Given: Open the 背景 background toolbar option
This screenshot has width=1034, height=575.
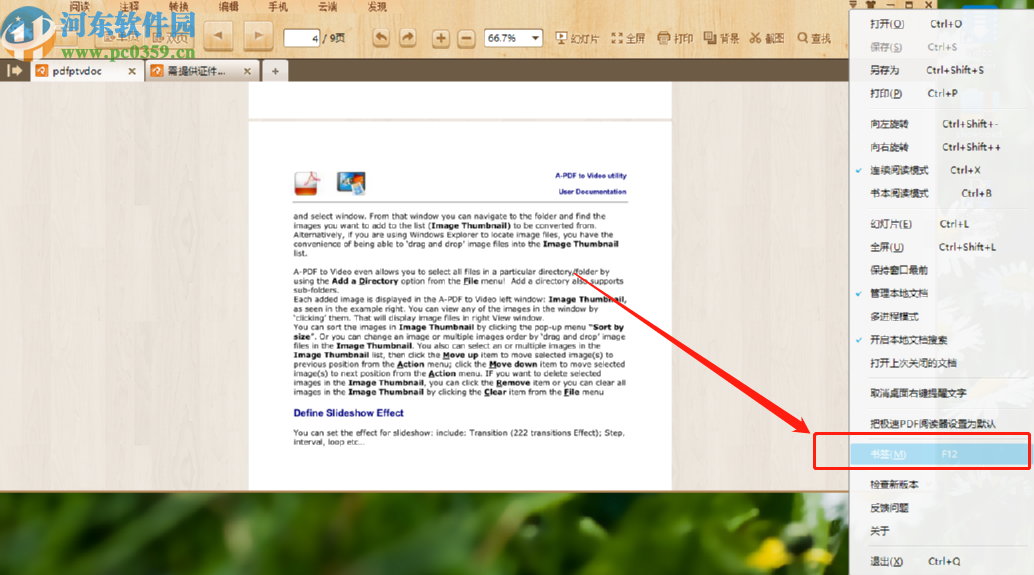Looking at the screenshot, I should [721, 38].
